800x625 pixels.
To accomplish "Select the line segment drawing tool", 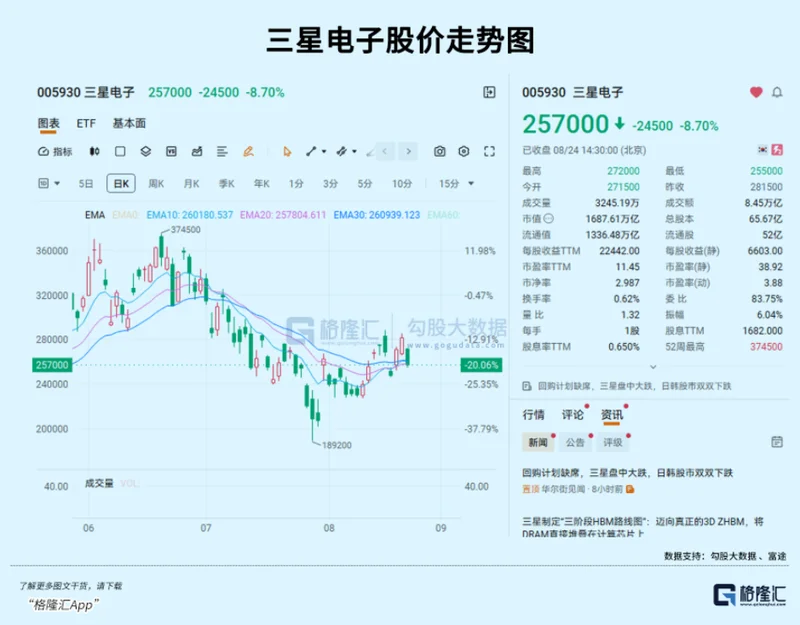I will point(311,152).
